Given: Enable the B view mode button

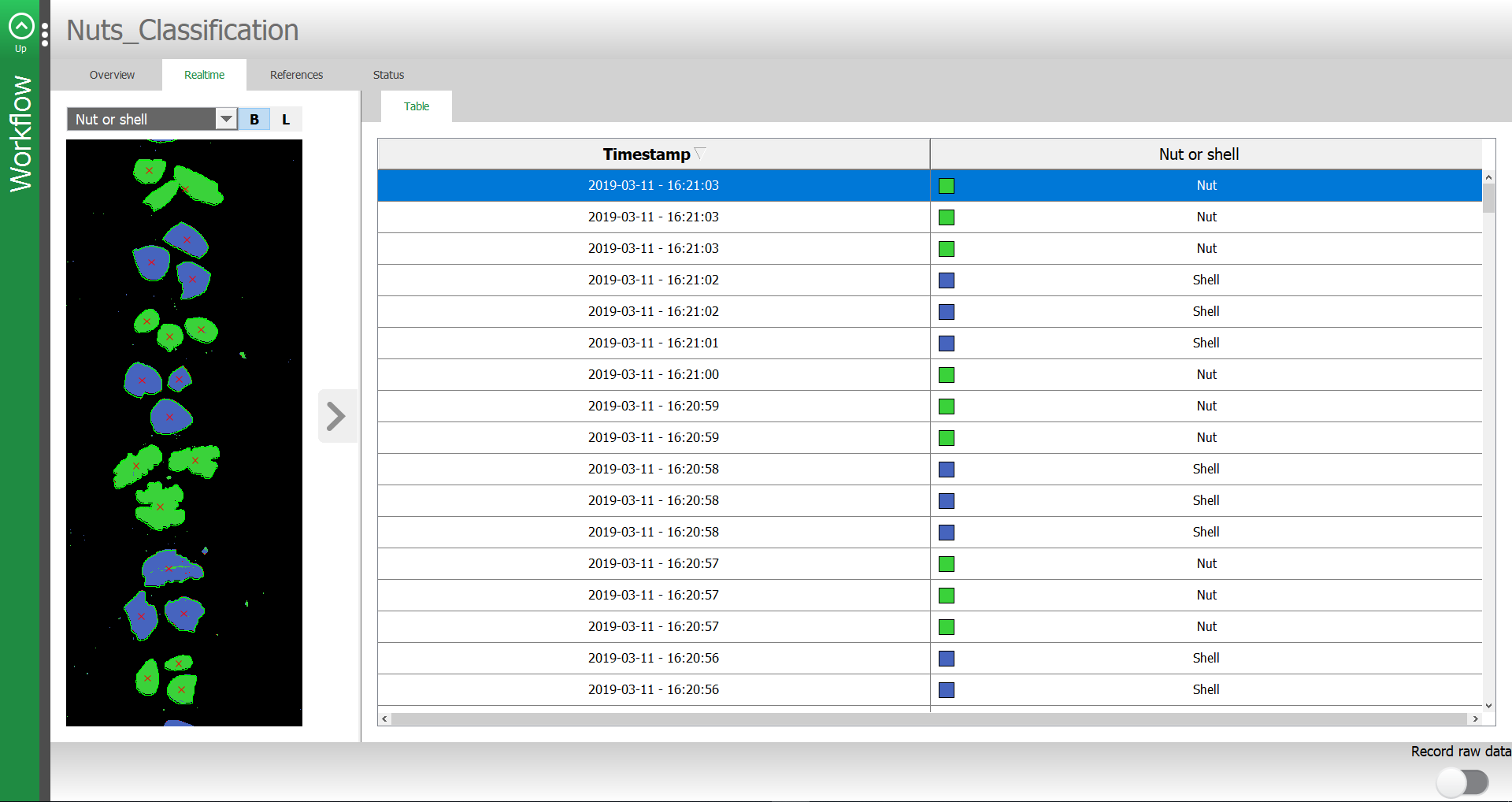Looking at the screenshot, I should 254,120.
